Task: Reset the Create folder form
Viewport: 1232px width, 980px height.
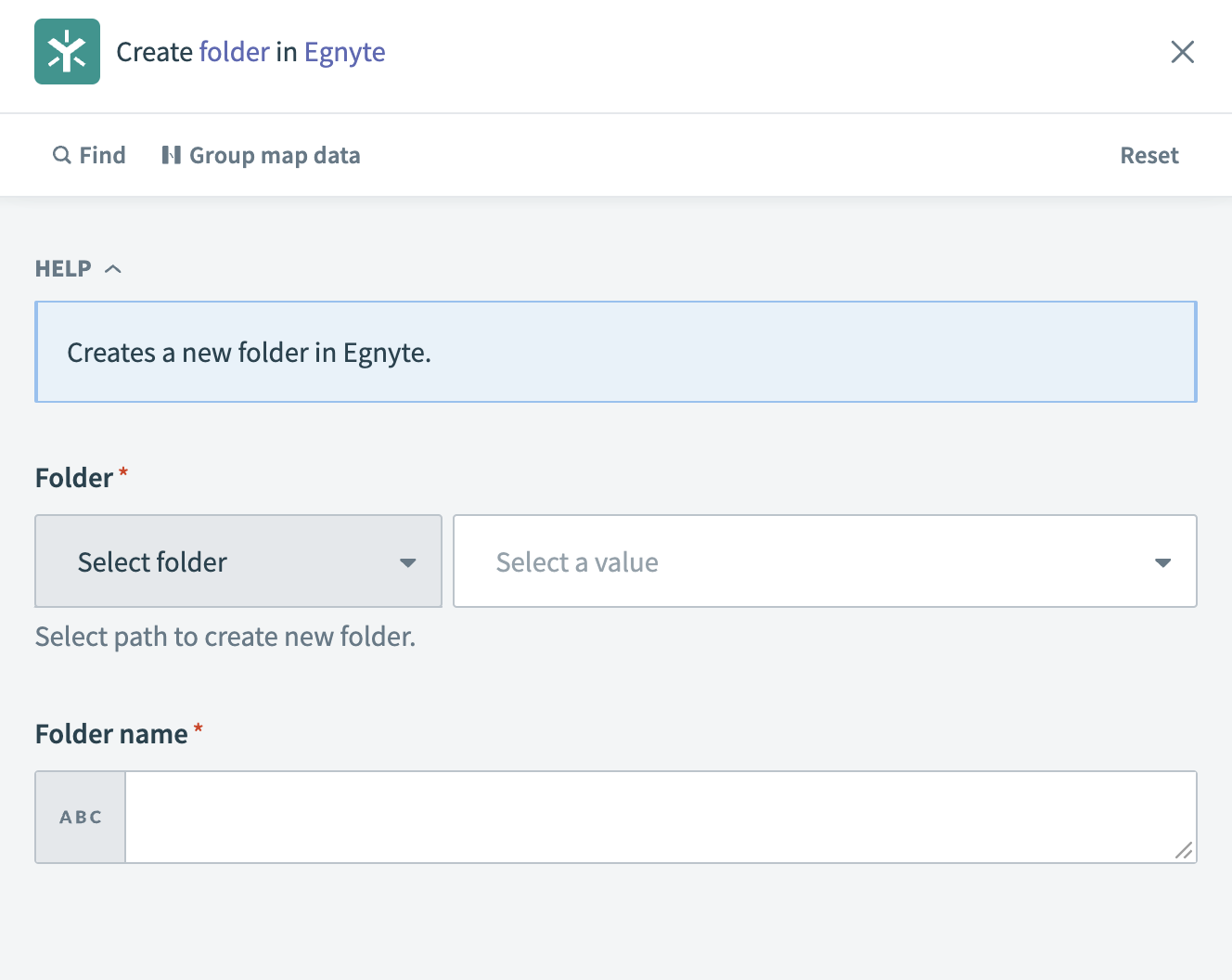Action: pyautogui.click(x=1149, y=155)
